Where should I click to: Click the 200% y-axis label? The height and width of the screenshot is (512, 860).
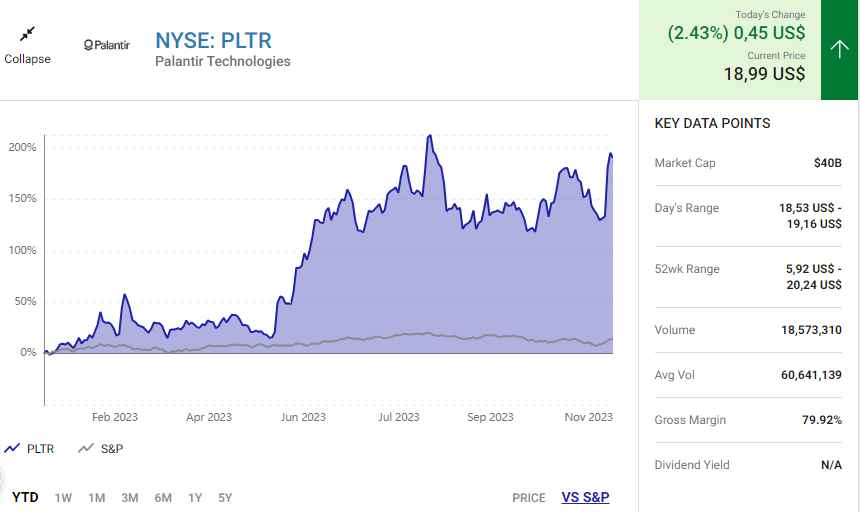22,147
